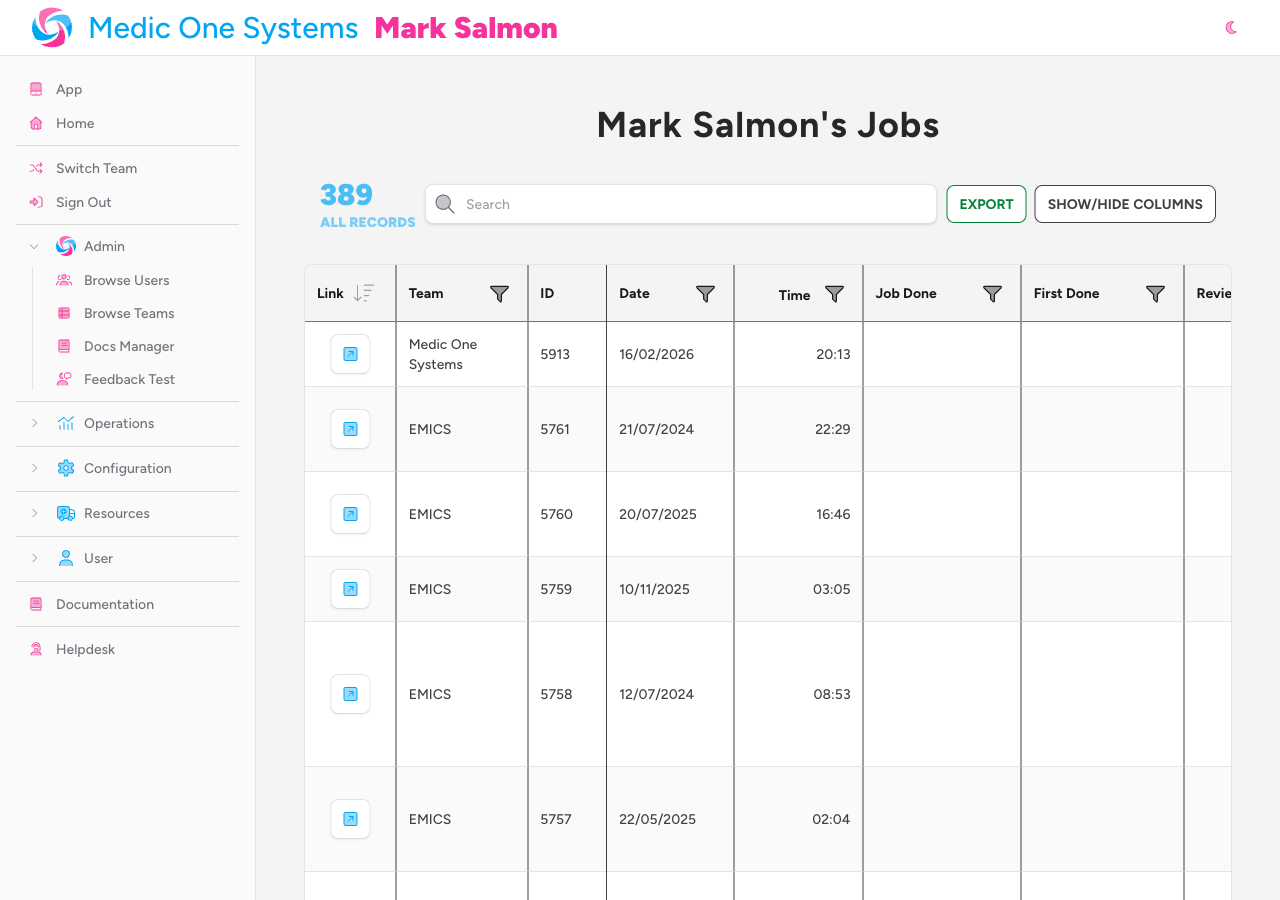Open the link for job 5913

coord(349,353)
